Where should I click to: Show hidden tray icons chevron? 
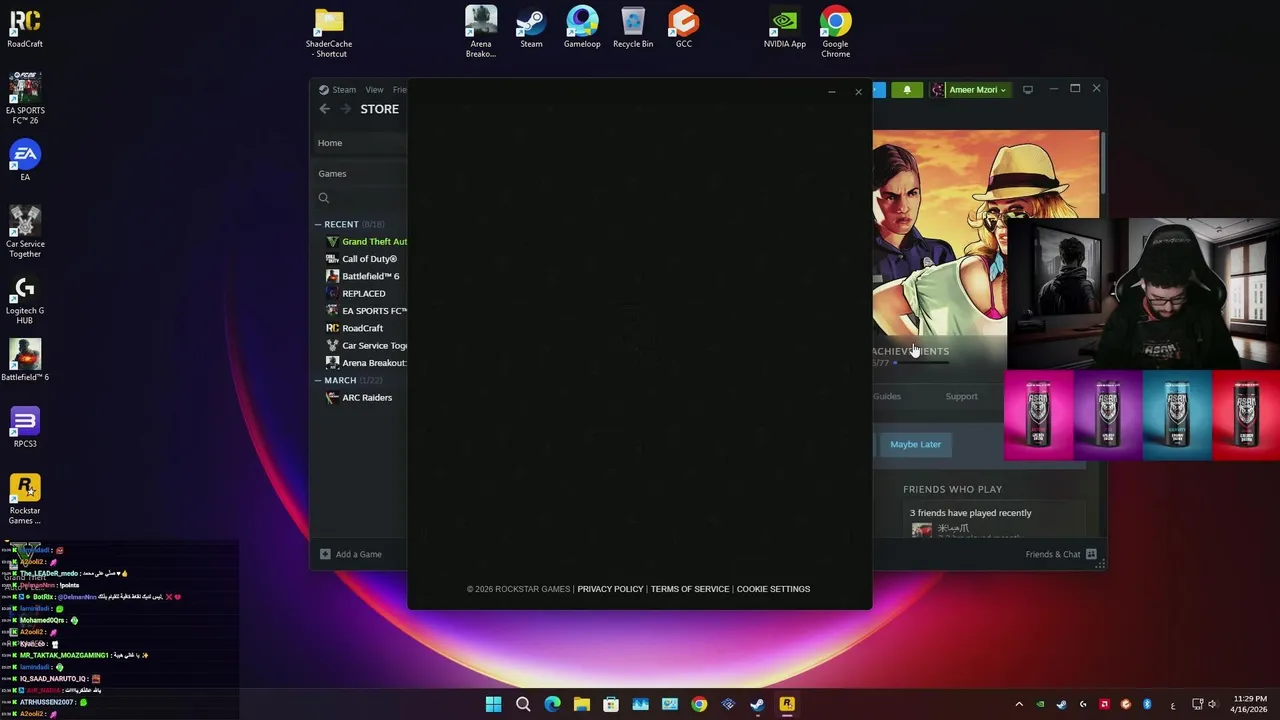pyautogui.click(x=1019, y=704)
